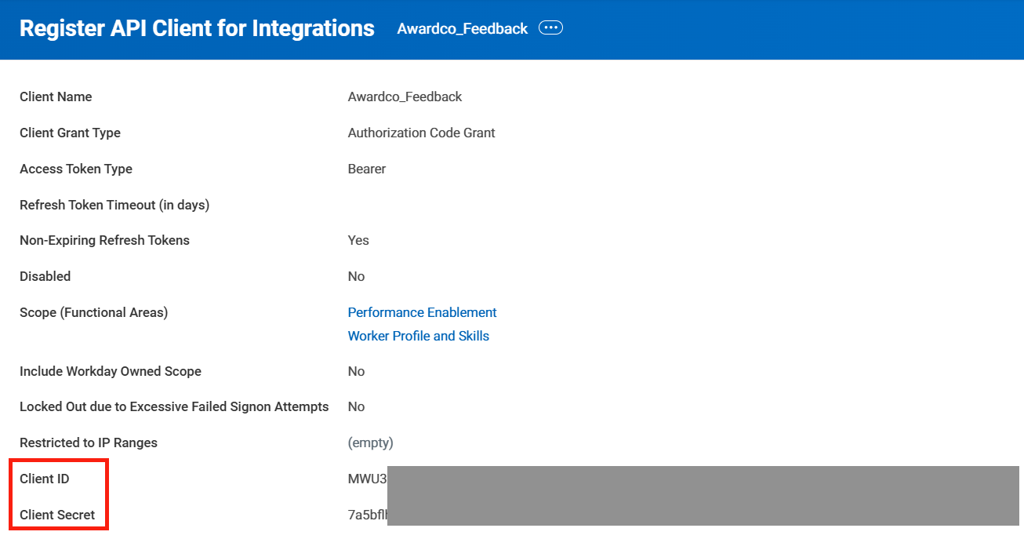The width and height of the screenshot is (1024, 539).
Task: Click the Awardco_Feedback header title link
Action: (x=462, y=29)
